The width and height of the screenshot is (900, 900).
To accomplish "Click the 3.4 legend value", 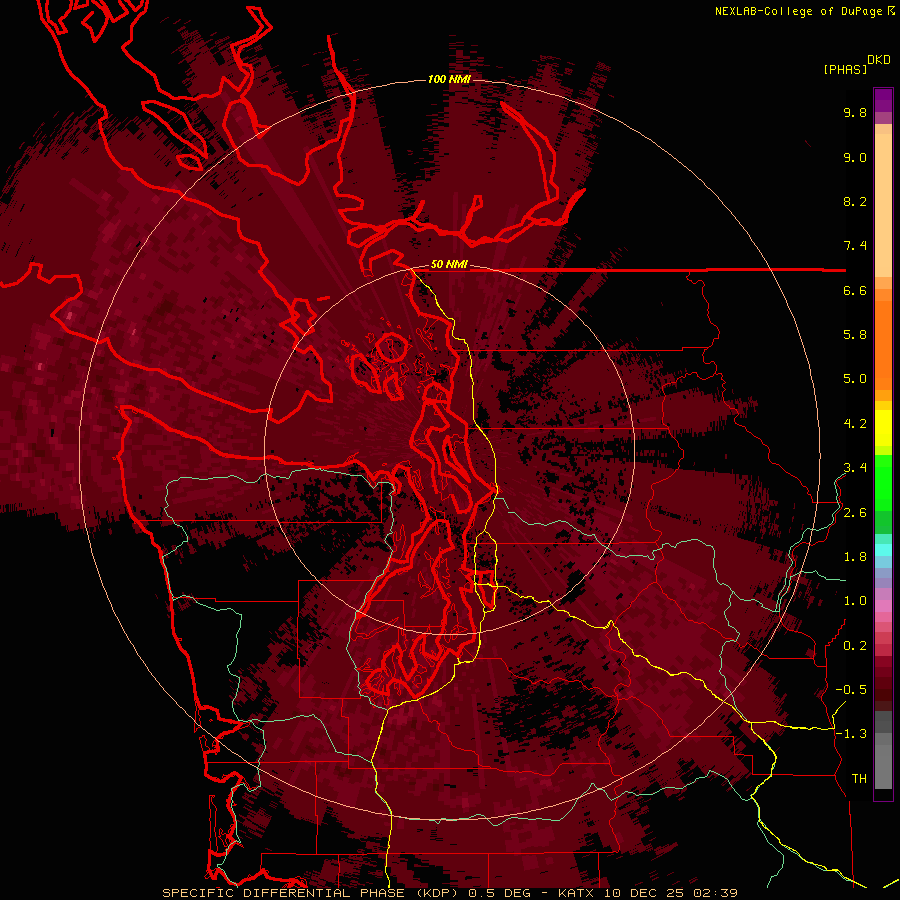I will click(855, 468).
